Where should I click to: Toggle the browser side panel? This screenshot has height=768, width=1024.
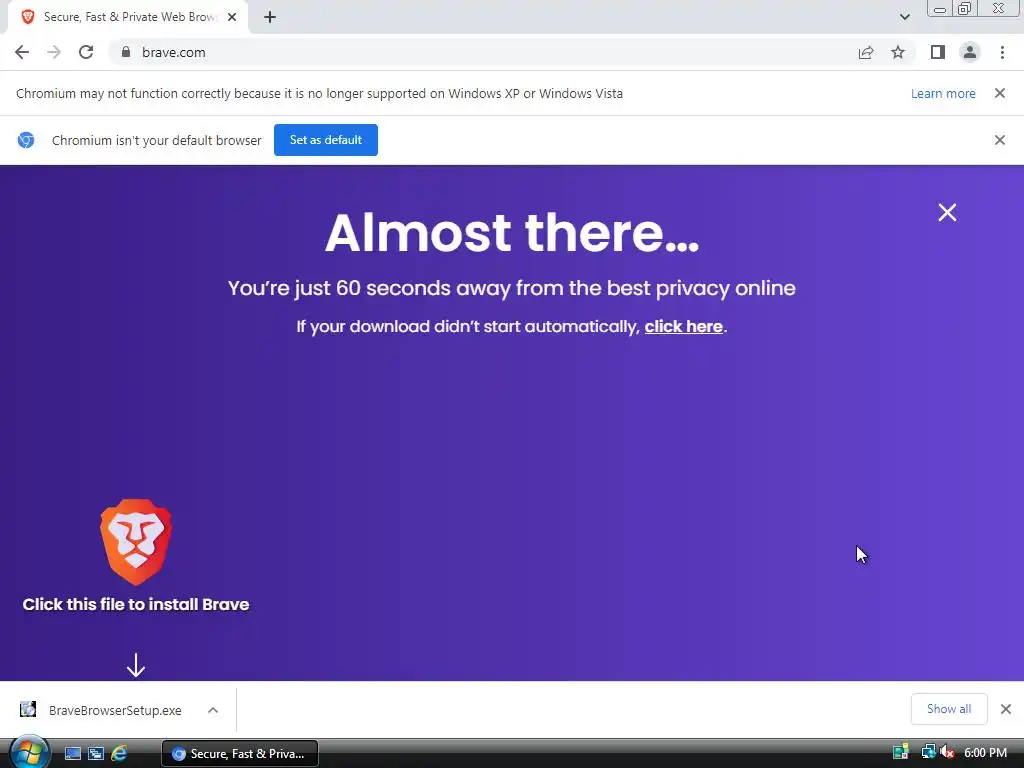pyautogui.click(x=938, y=52)
